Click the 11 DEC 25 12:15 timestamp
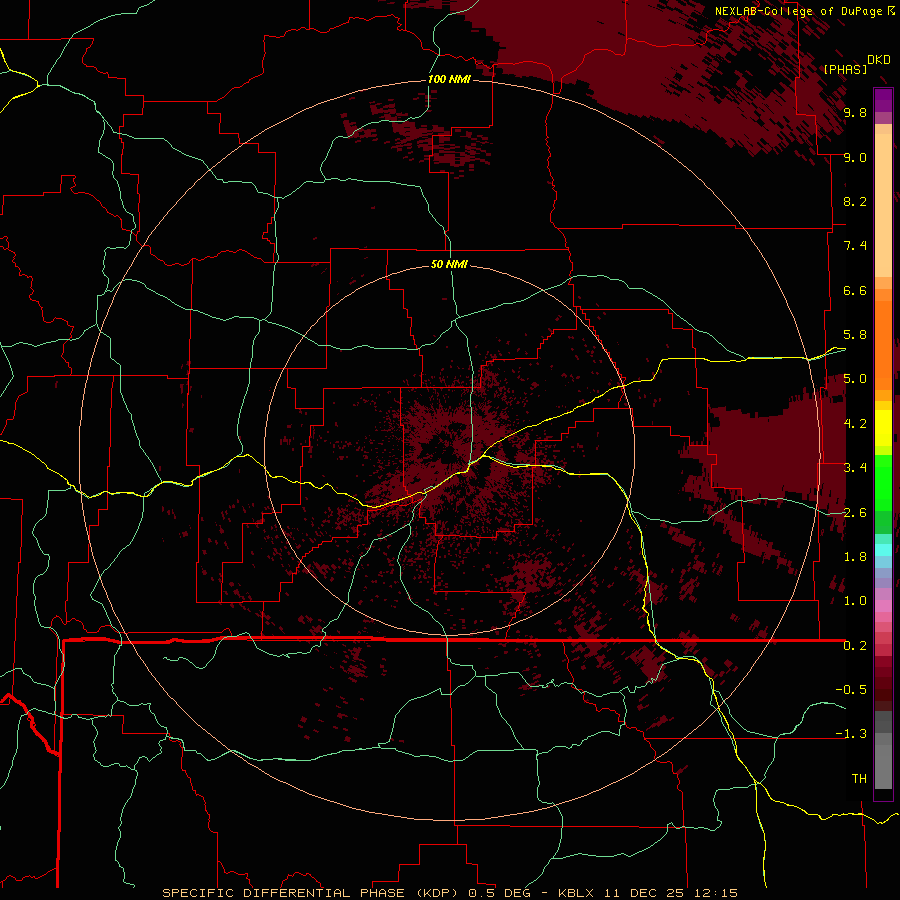Image resolution: width=900 pixels, height=900 pixels. (x=669, y=893)
